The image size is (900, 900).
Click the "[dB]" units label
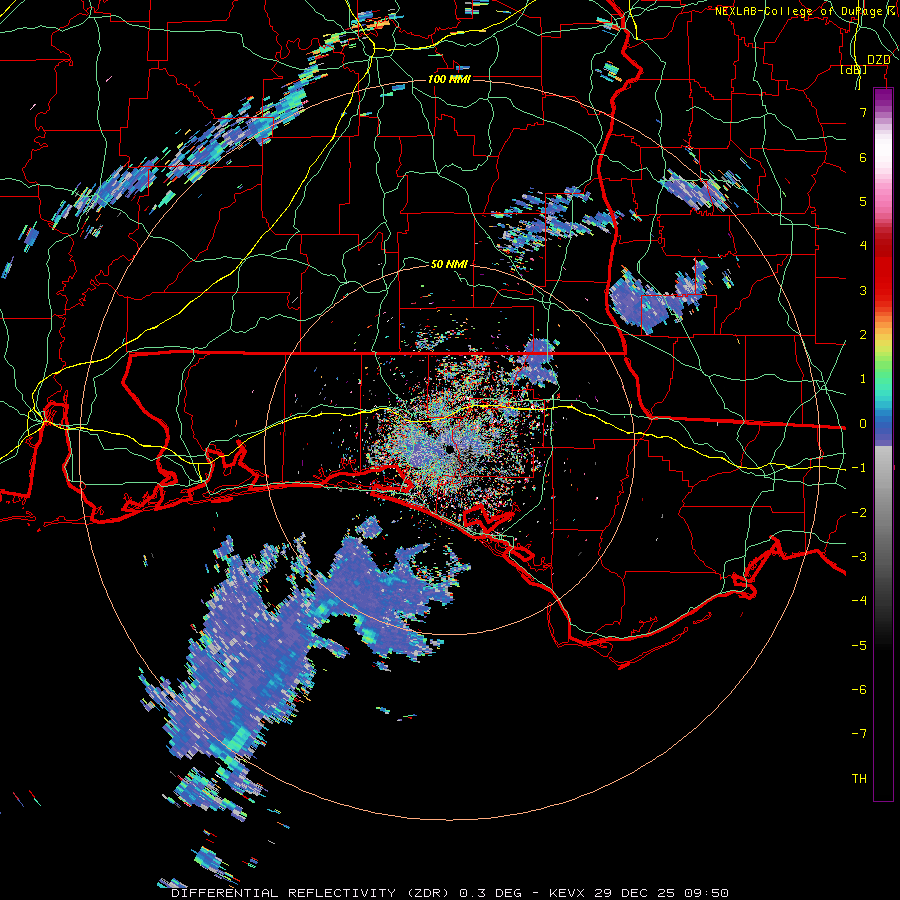coord(854,70)
